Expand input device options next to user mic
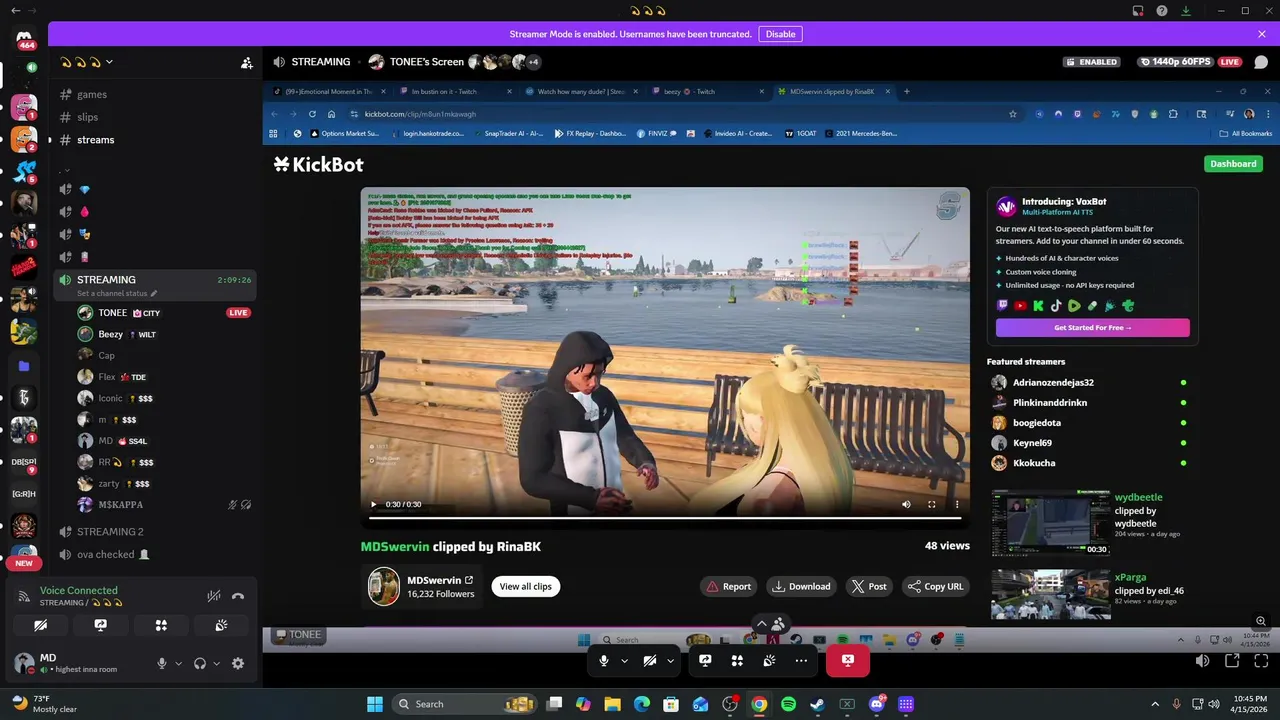1280x720 pixels. click(179, 663)
